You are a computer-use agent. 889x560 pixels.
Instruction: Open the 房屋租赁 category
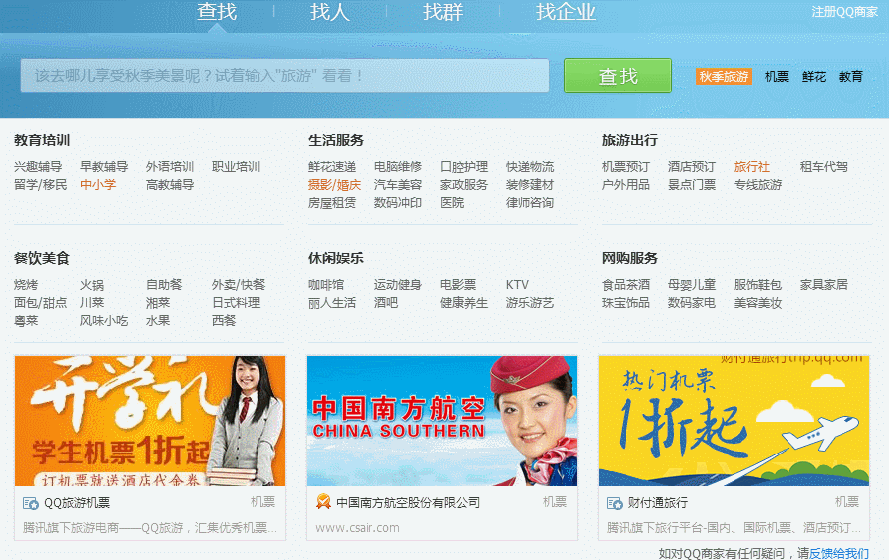(x=332, y=203)
